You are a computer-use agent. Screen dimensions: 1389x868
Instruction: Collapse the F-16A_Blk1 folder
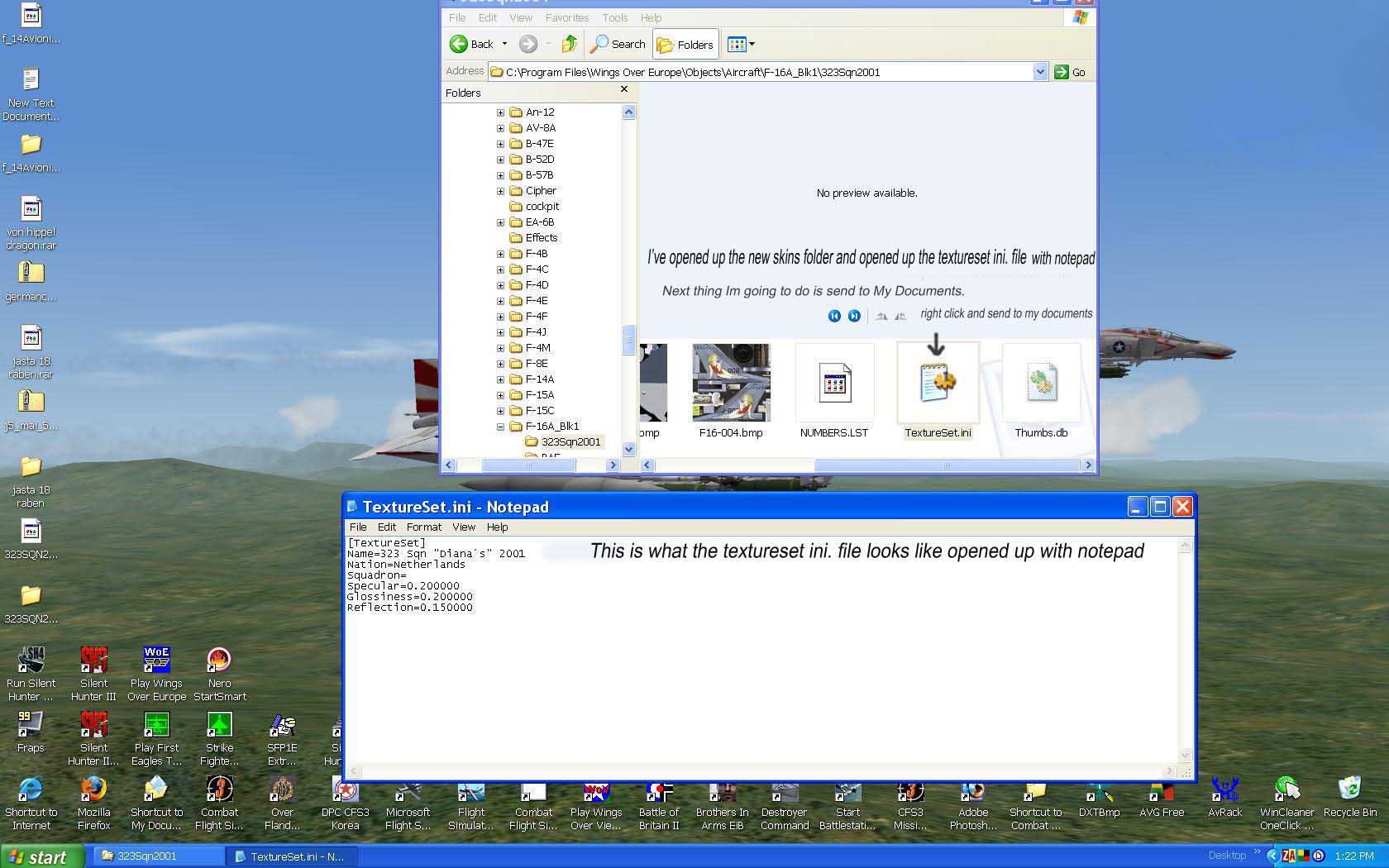(500, 427)
